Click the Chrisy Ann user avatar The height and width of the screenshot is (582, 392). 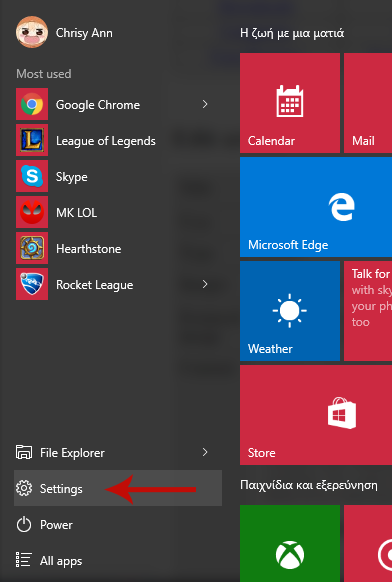32,32
